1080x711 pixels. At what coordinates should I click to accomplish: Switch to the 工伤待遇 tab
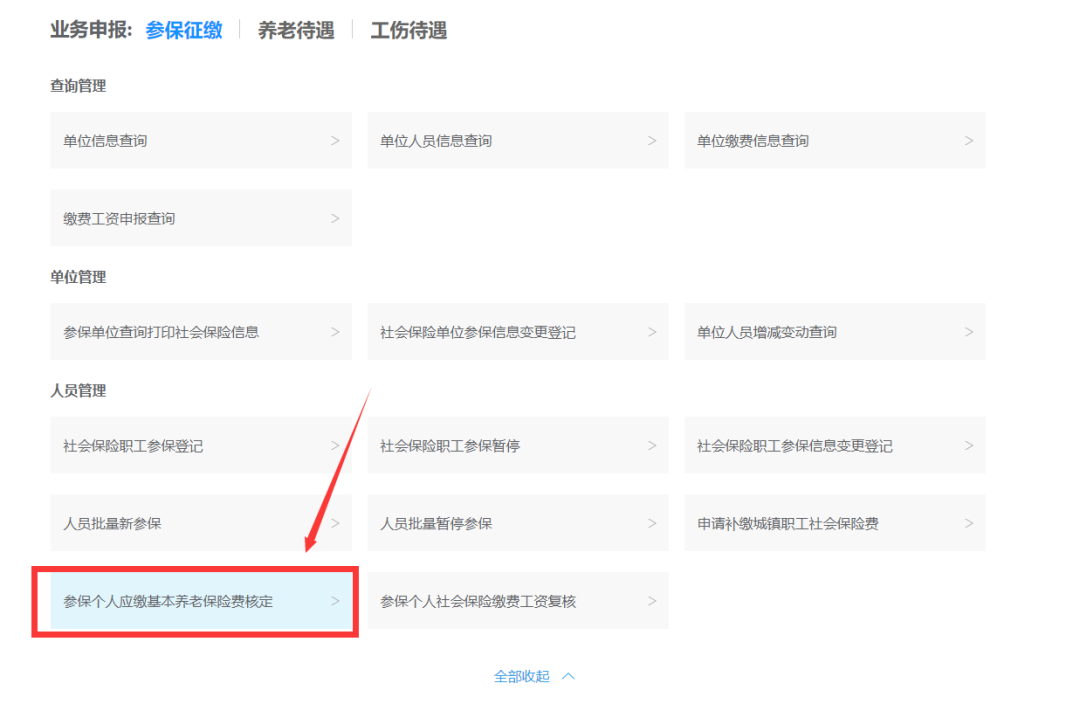[x=408, y=30]
